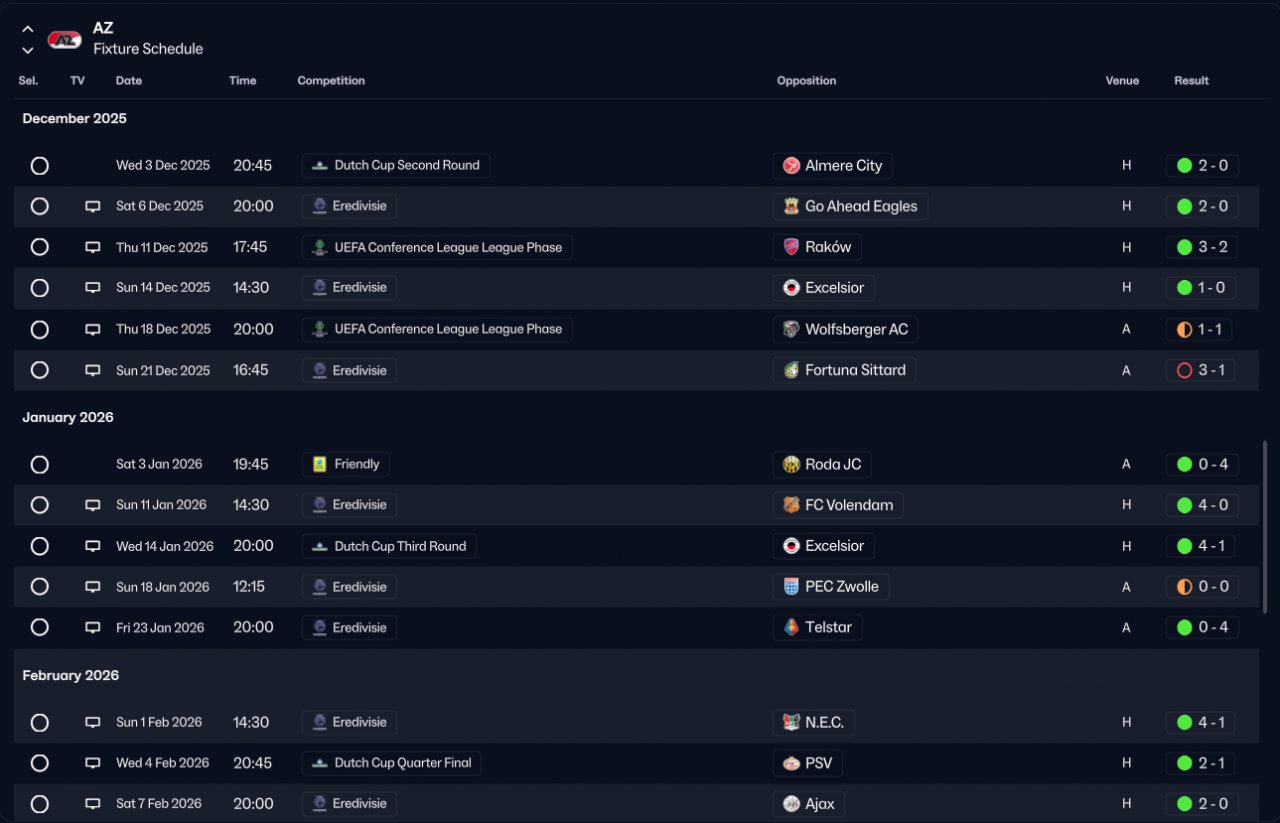Open the 0 - 0 result against PEC Zwolle
The height and width of the screenshot is (823, 1280).
1202,587
